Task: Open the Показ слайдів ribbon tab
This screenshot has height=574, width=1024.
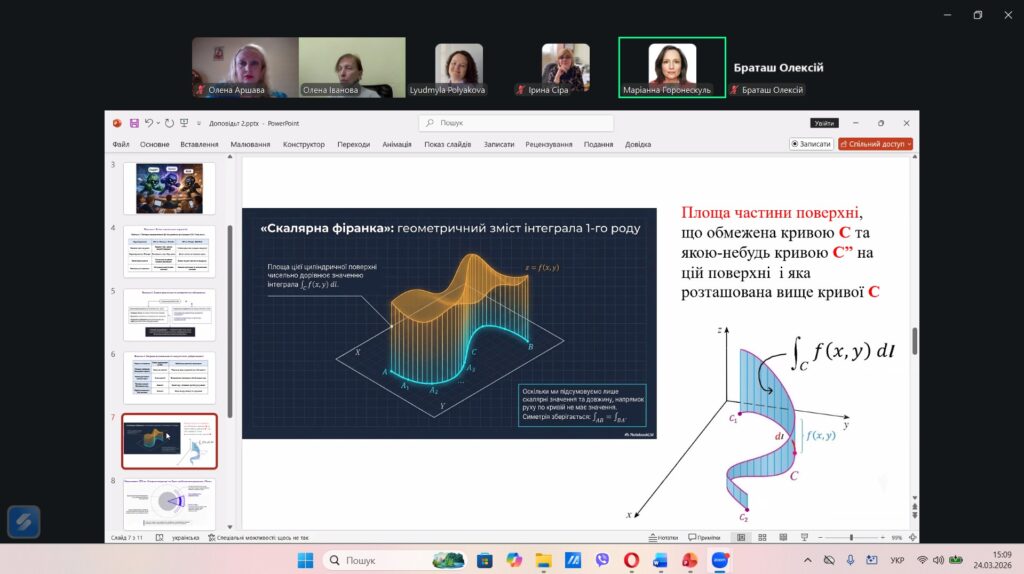Action: (448, 144)
